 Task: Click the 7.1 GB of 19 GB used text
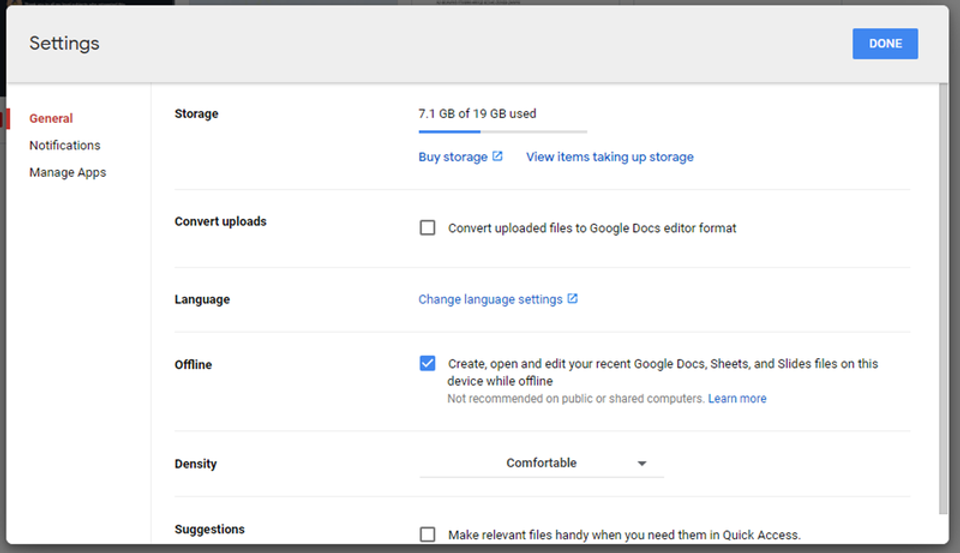click(477, 114)
